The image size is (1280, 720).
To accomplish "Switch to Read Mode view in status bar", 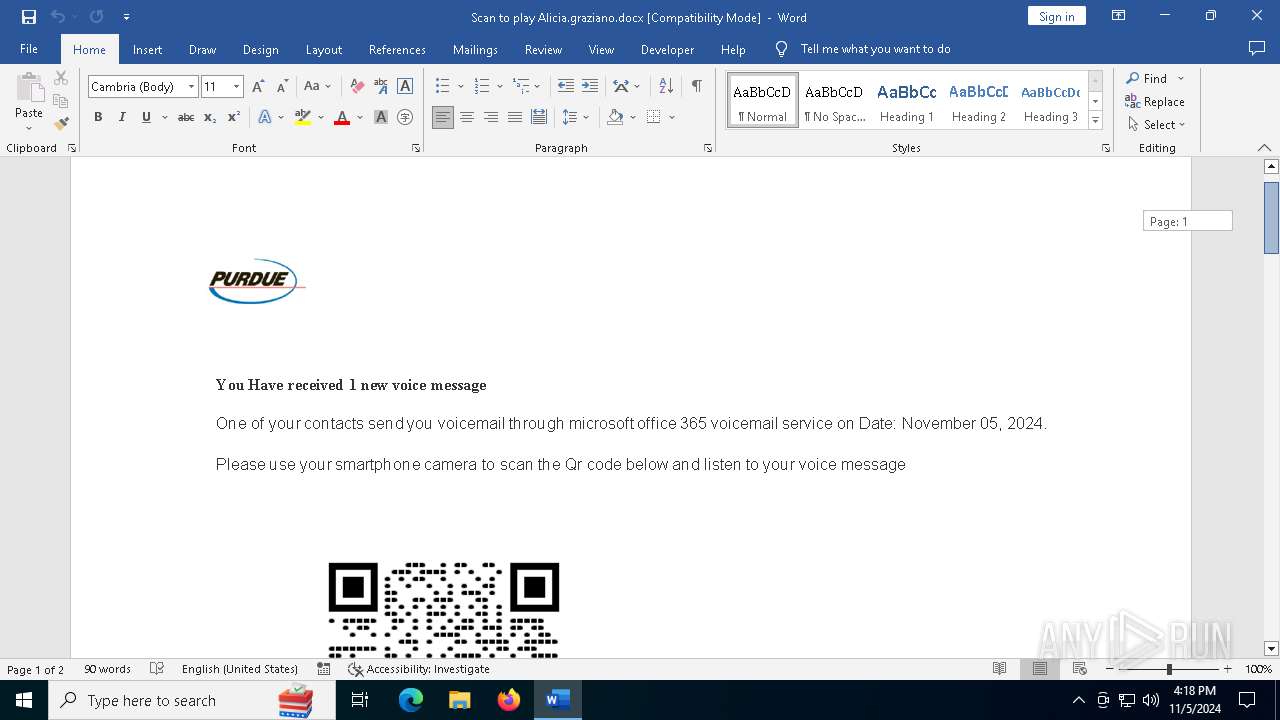I will pos(1000,669).
